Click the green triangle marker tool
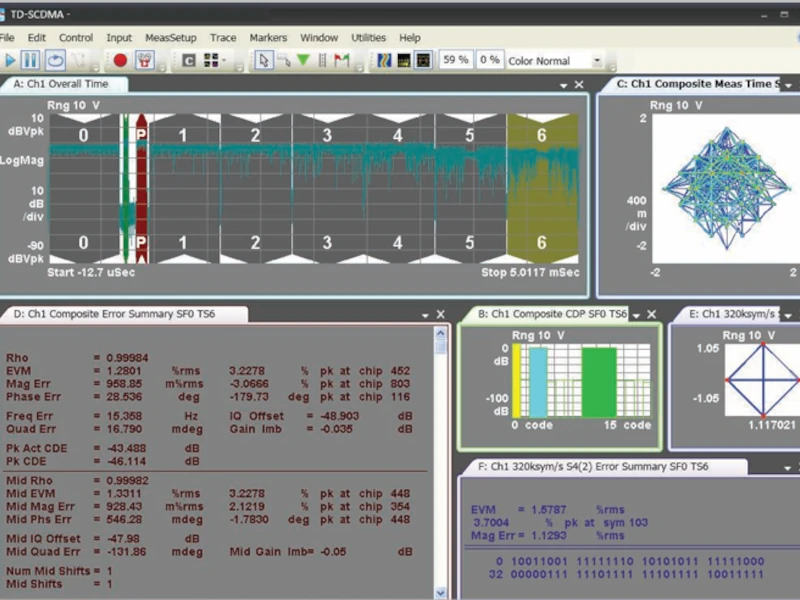 303,60
